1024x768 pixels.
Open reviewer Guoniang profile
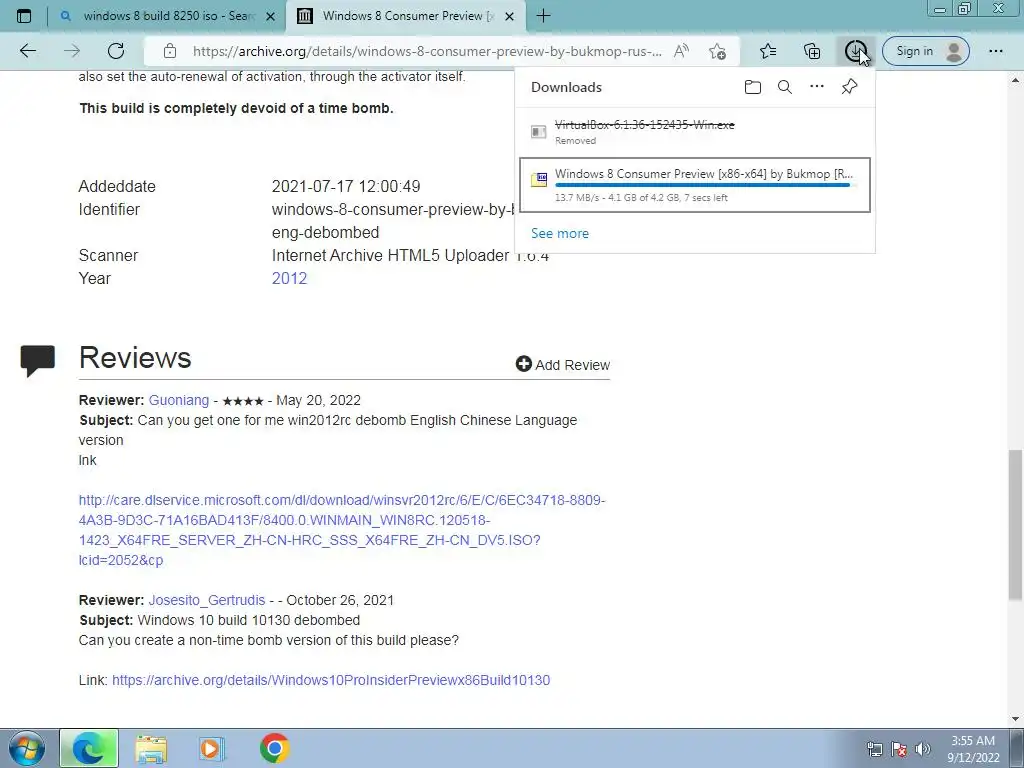(179, 400)
